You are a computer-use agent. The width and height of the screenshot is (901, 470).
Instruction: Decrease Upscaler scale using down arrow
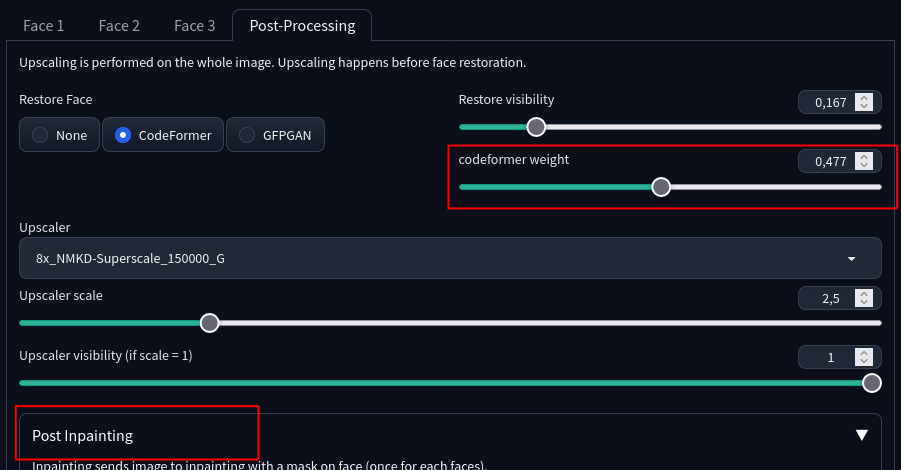coord(864,302)
